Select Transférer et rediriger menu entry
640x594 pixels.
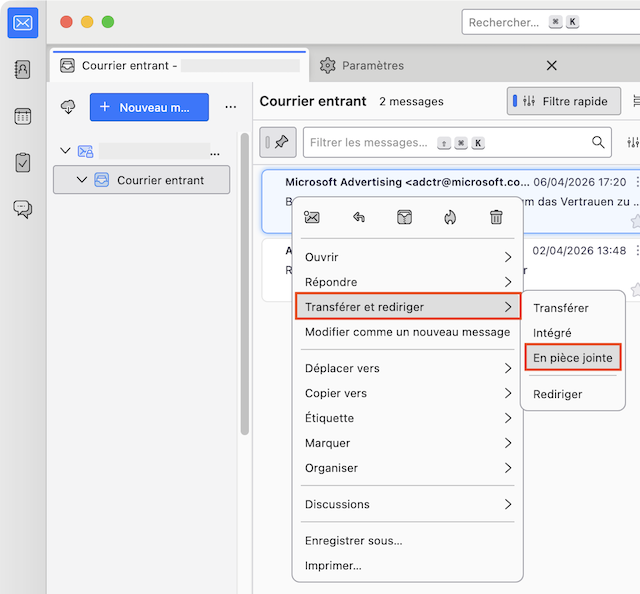[x=408, y=307]
